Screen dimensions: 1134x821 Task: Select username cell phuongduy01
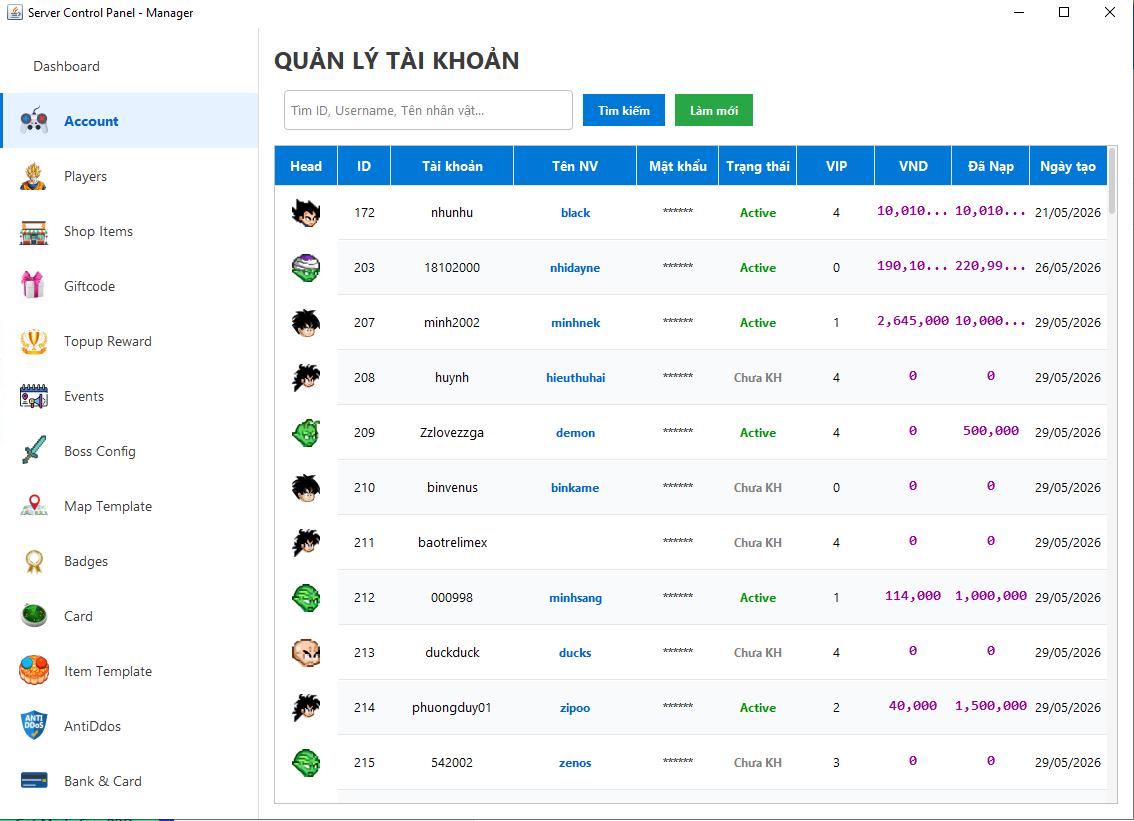pos(452,707)
